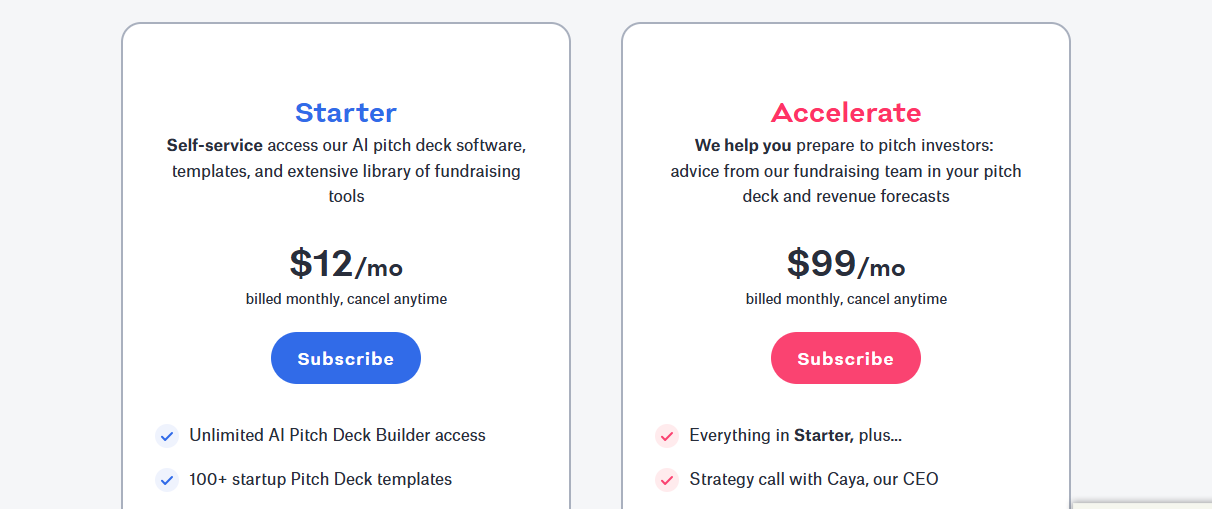Click Starter description about fundraising tools library

coord(346,171)
